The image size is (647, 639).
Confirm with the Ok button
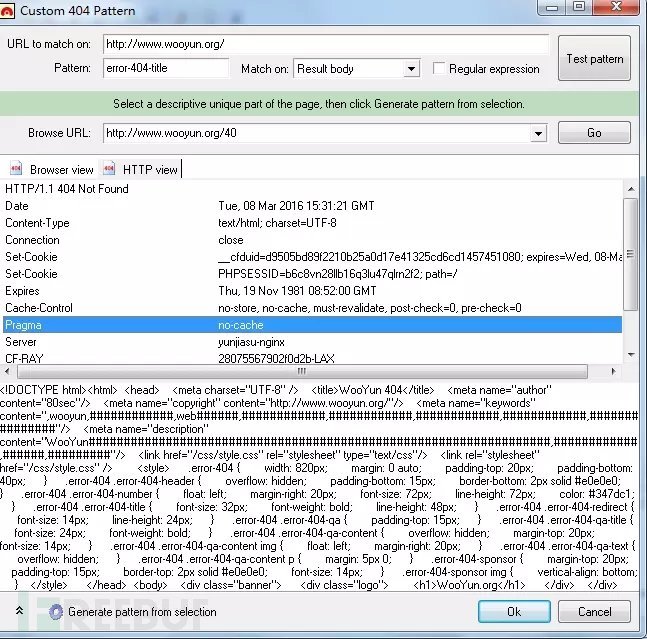(x=514, y=611)
